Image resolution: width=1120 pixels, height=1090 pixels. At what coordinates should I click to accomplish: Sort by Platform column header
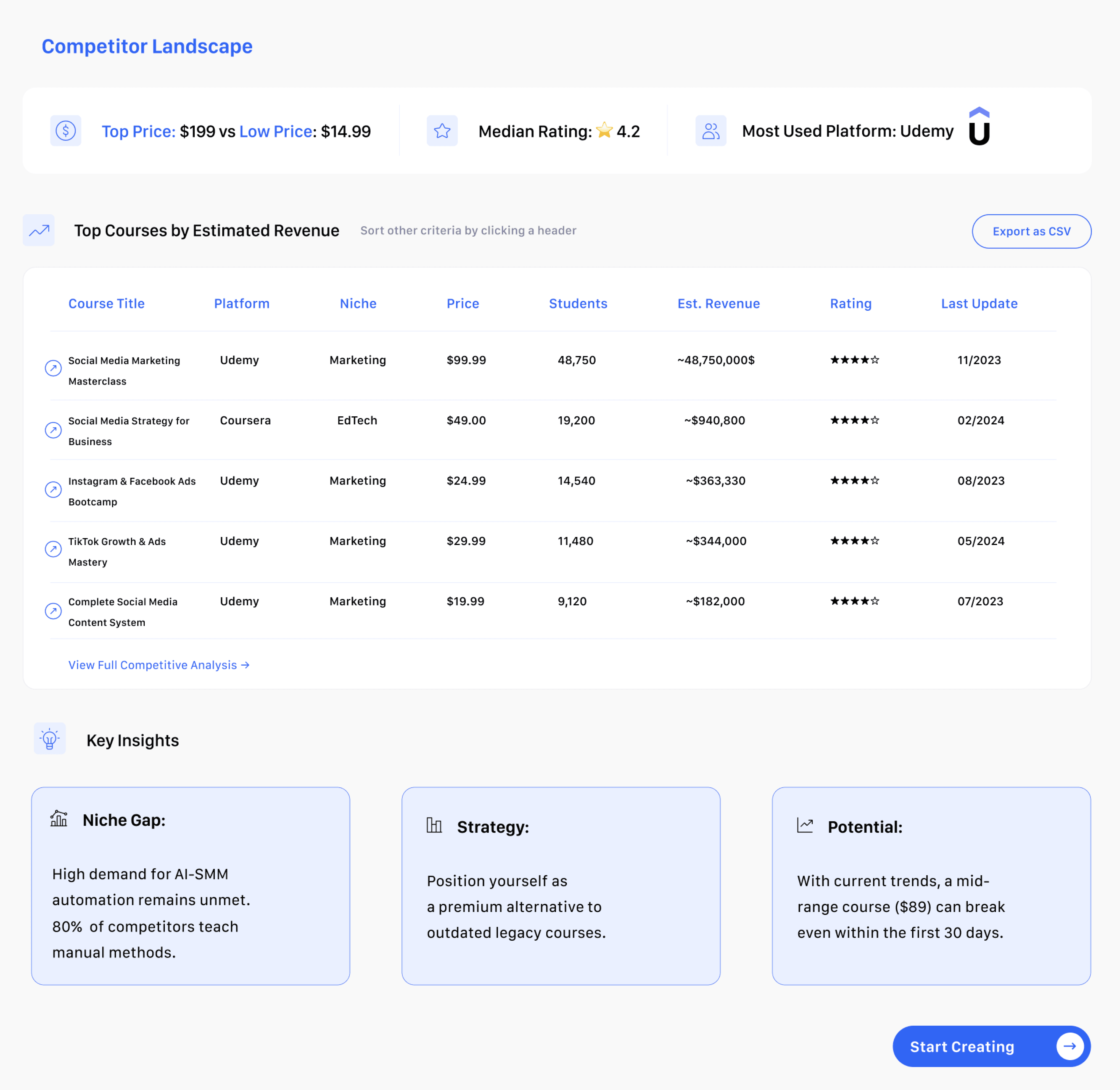click(x=242, y=304)
